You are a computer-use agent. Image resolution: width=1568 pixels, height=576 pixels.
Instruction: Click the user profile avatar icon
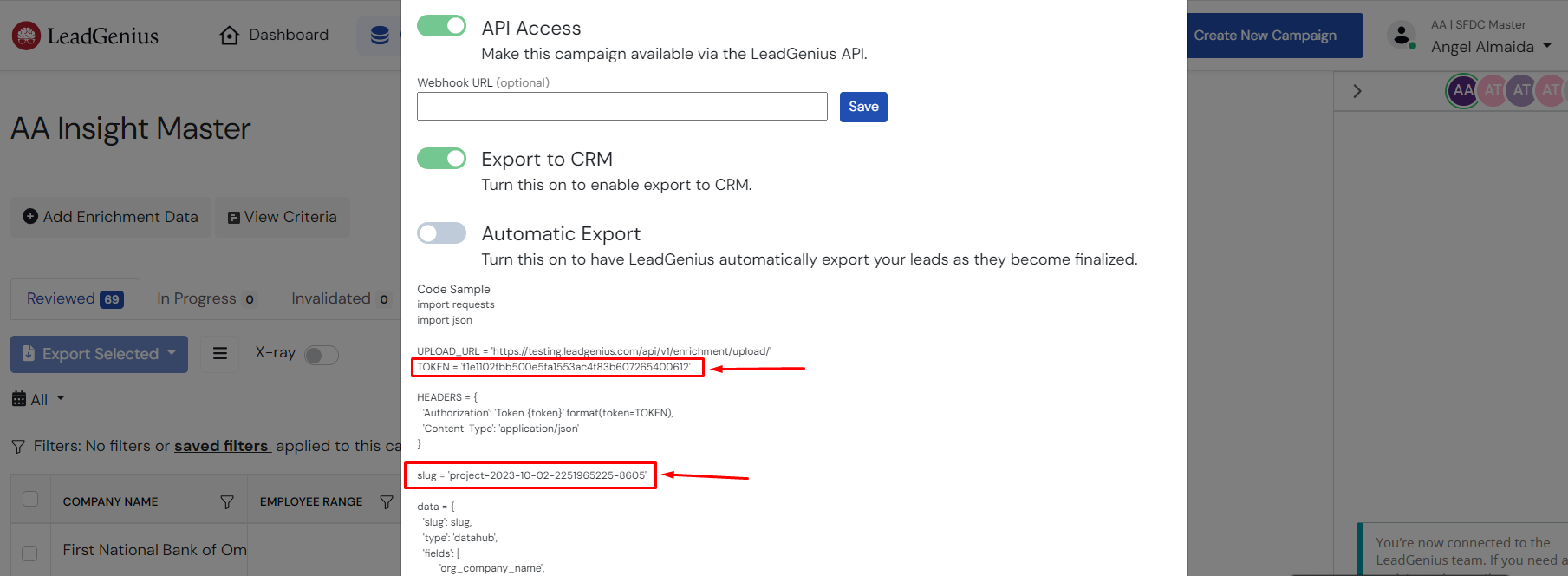(1402, 36)
